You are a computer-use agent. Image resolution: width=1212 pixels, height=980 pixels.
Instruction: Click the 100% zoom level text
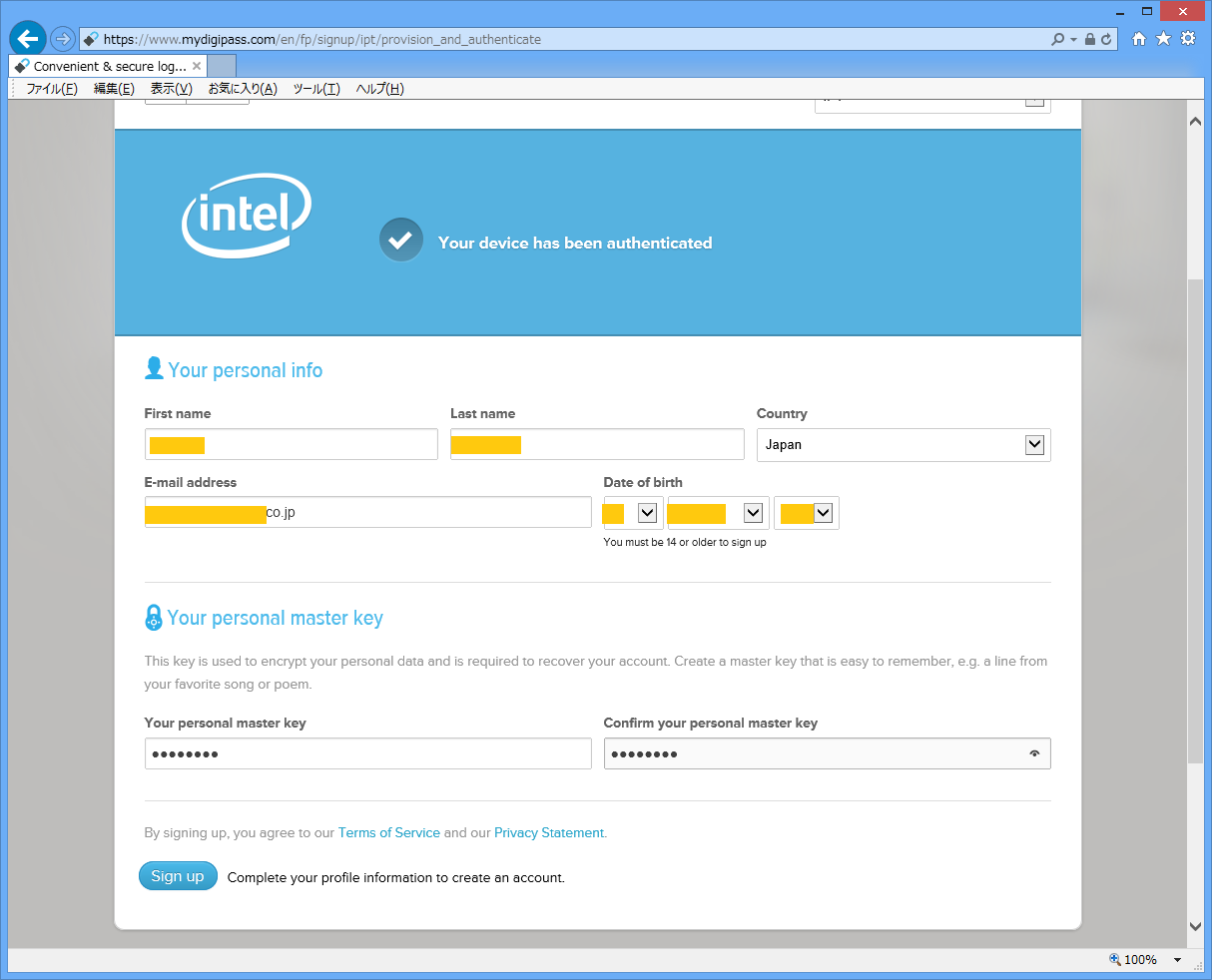click(1140, 960)
